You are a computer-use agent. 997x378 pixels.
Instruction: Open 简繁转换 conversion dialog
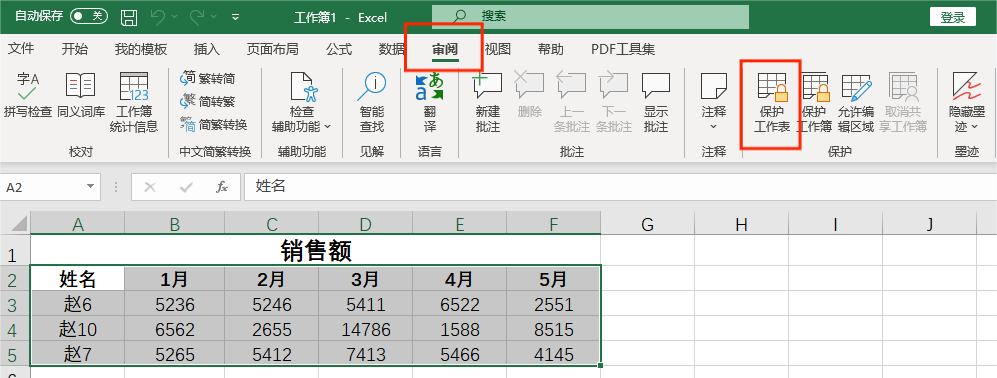214,124
